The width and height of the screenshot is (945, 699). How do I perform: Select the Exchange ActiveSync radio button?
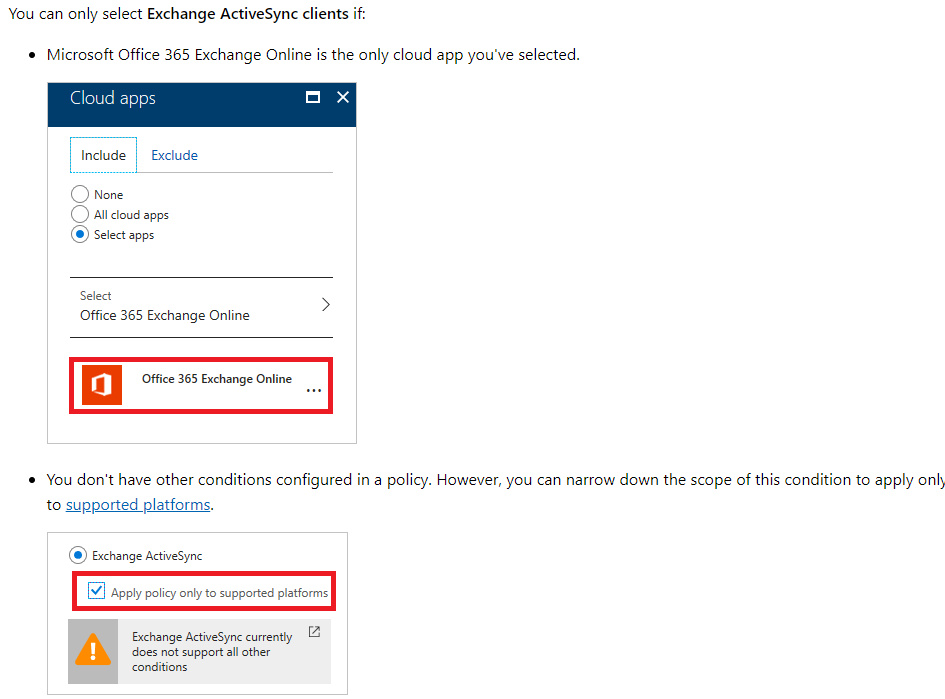[78, 555]
